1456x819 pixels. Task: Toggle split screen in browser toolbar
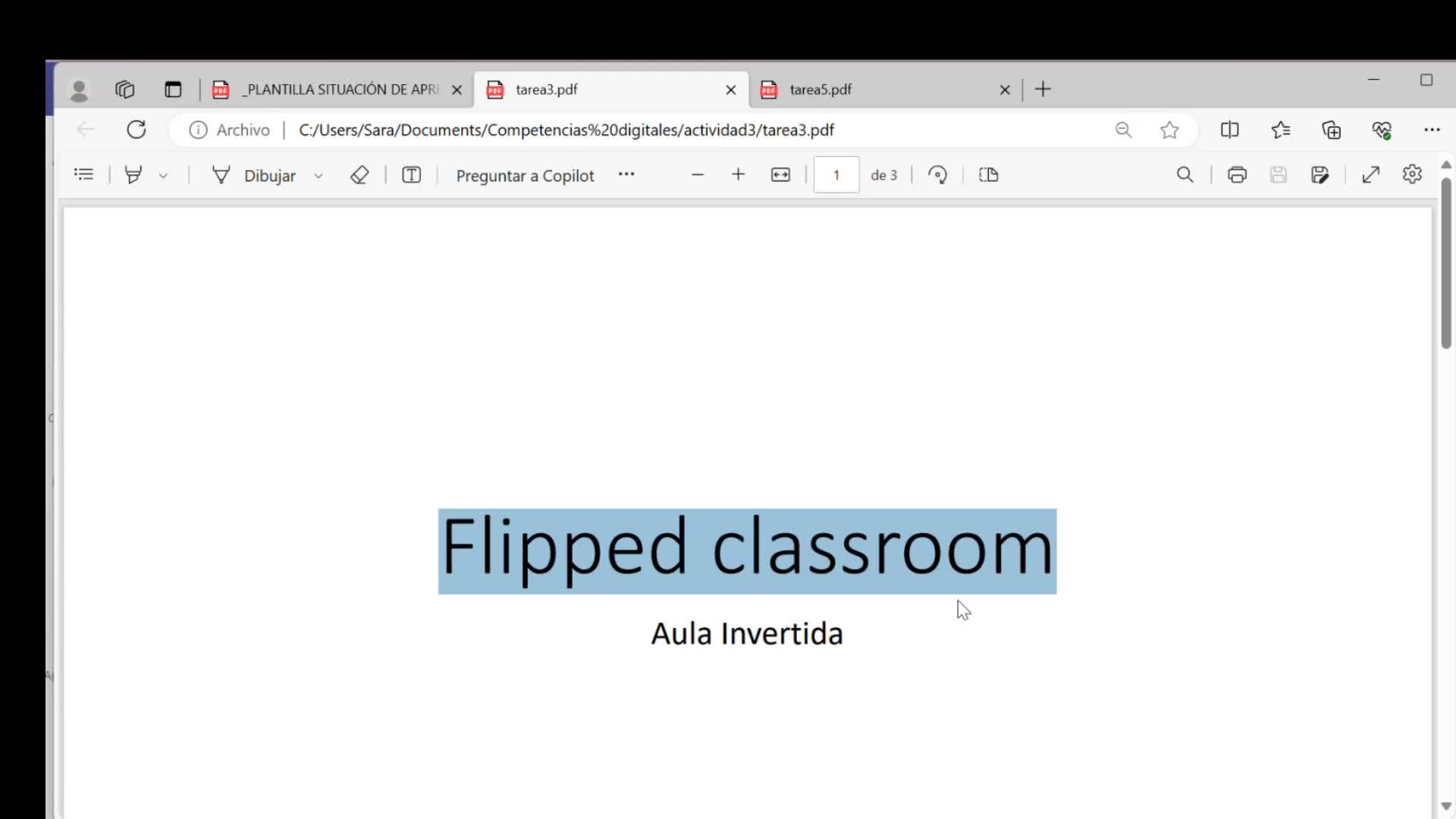(x=1229, y=130)
